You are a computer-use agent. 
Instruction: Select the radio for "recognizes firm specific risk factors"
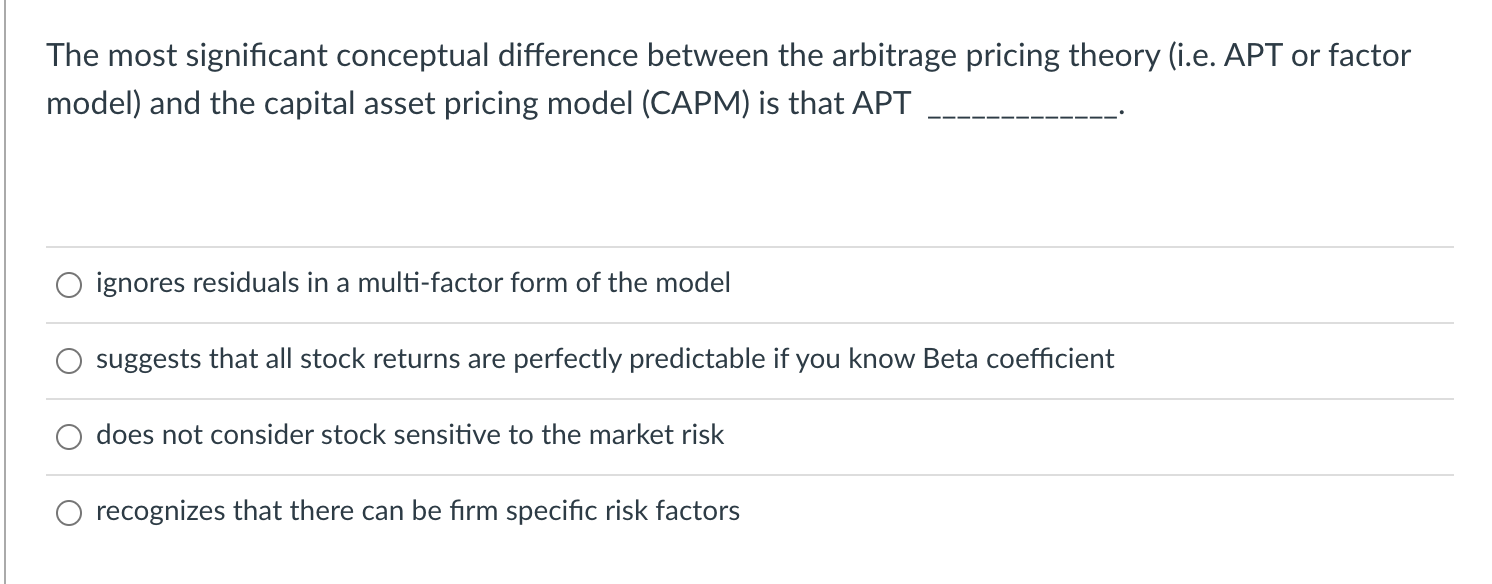tap(68, 513)
